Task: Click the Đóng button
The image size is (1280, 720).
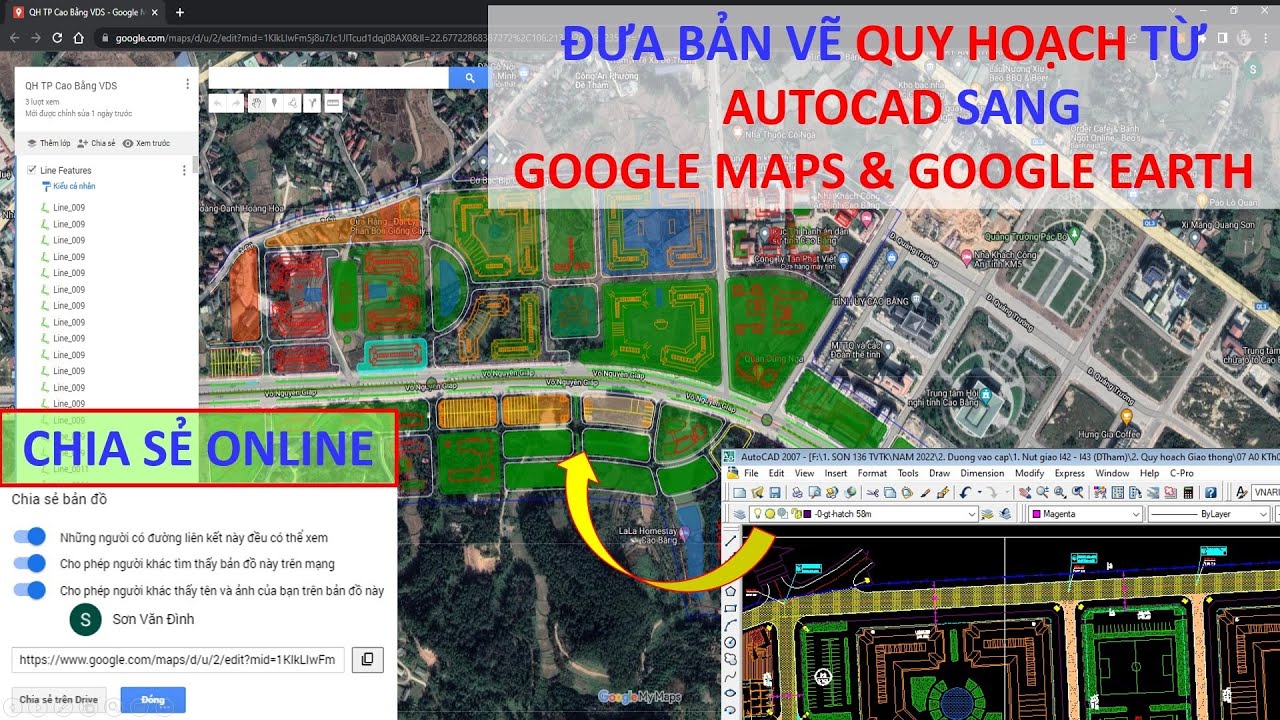Action: pos(153,700)
